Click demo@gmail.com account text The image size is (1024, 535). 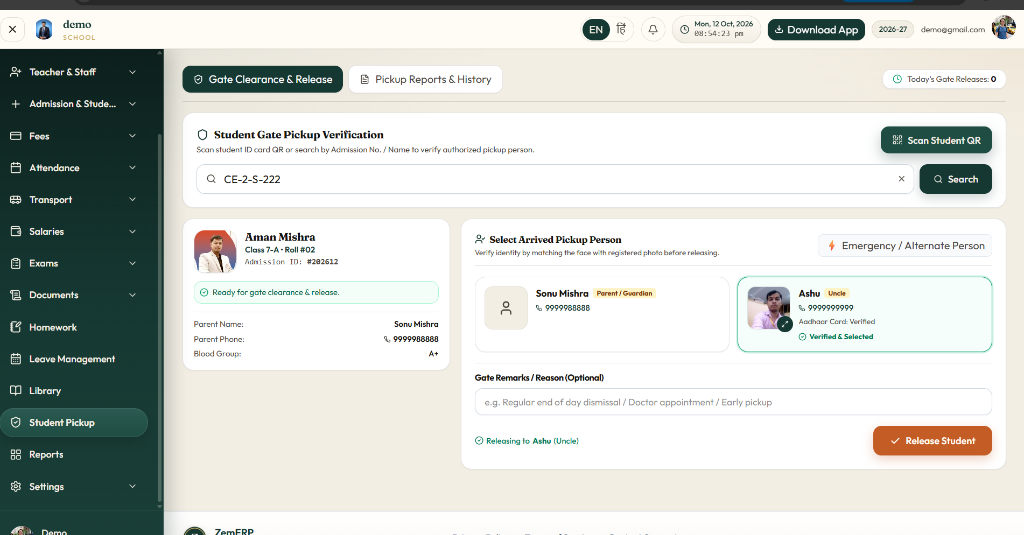[x=952, y=29]
